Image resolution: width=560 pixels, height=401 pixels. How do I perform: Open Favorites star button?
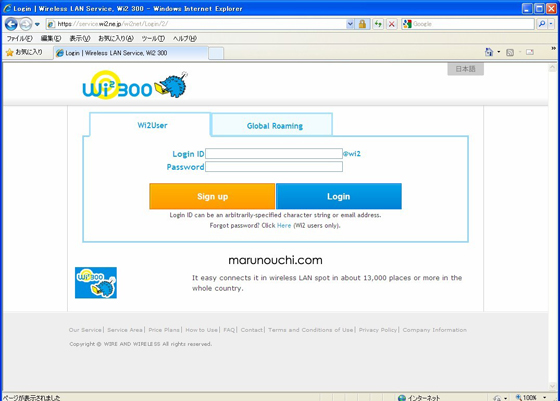click(24, 52)
